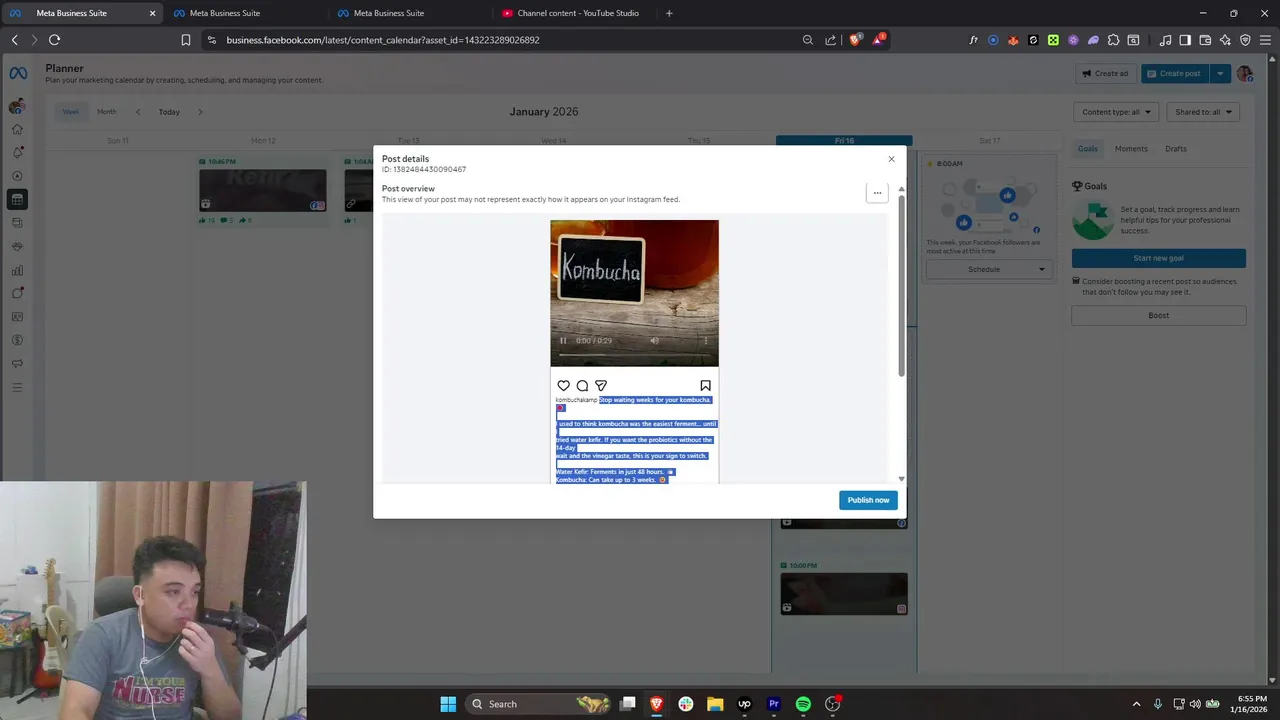Open the Leo AI sparkle icon

(1225, 40)
